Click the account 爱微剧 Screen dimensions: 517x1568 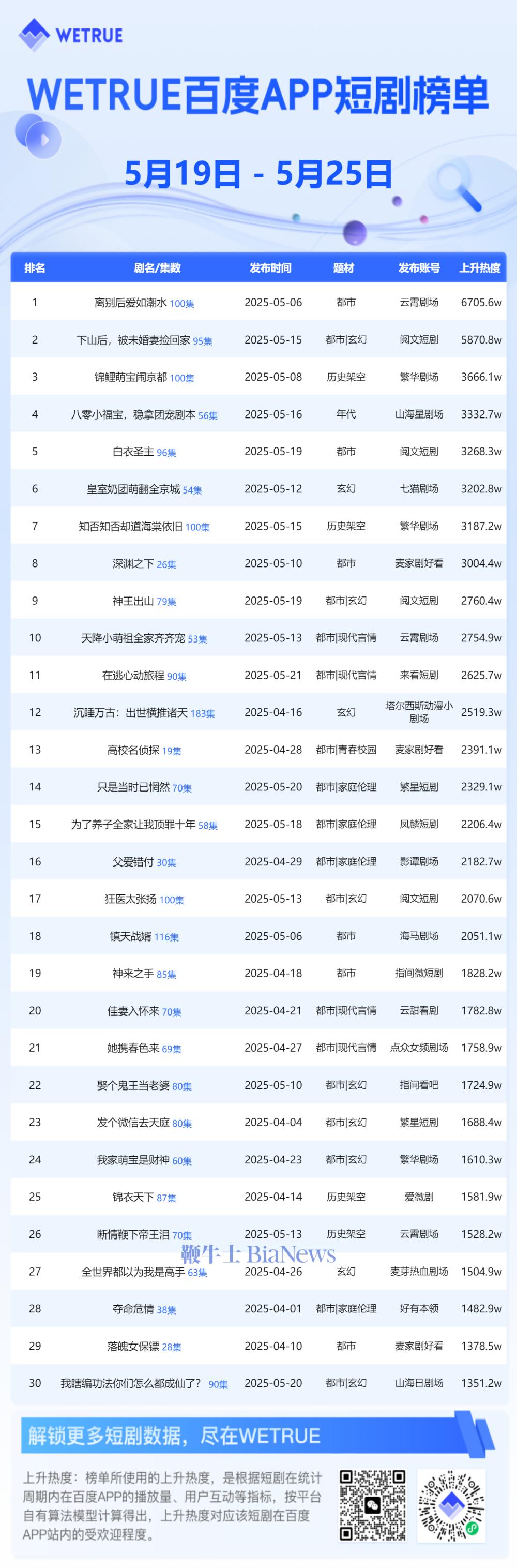(419, 1197)
